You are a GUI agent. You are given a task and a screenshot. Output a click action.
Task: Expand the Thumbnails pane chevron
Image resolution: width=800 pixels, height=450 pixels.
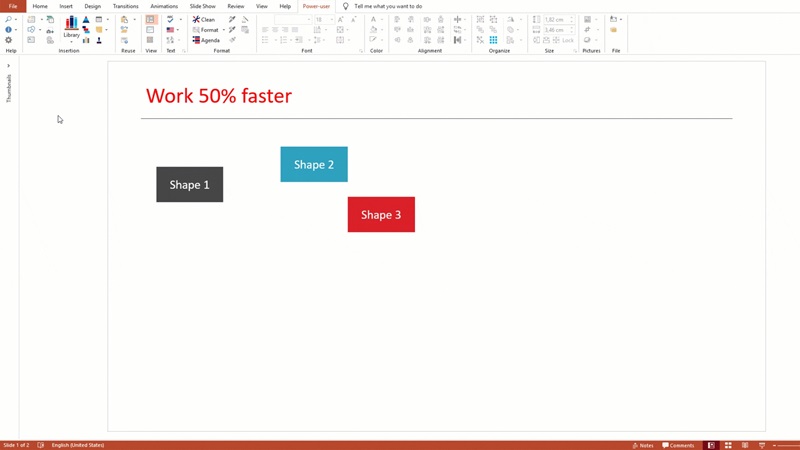pos(8,66)
